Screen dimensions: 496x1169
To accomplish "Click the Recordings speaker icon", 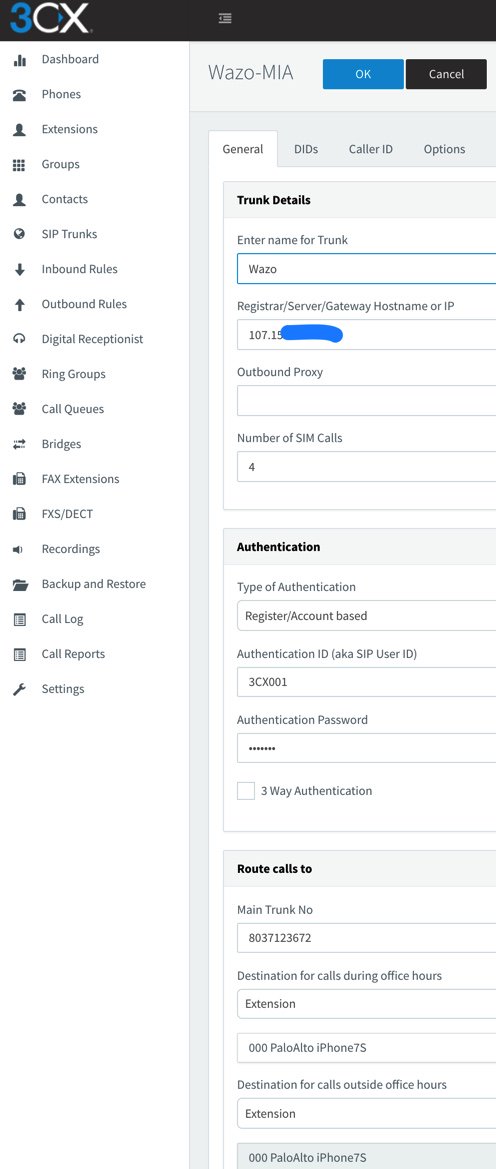I will tap(19, 549).
